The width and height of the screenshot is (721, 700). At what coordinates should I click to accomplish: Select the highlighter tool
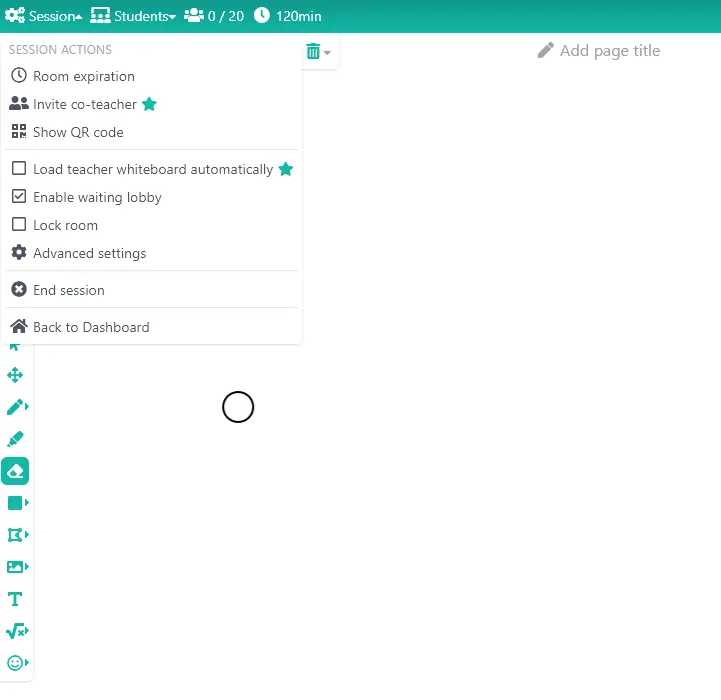[x=15, y=439]
